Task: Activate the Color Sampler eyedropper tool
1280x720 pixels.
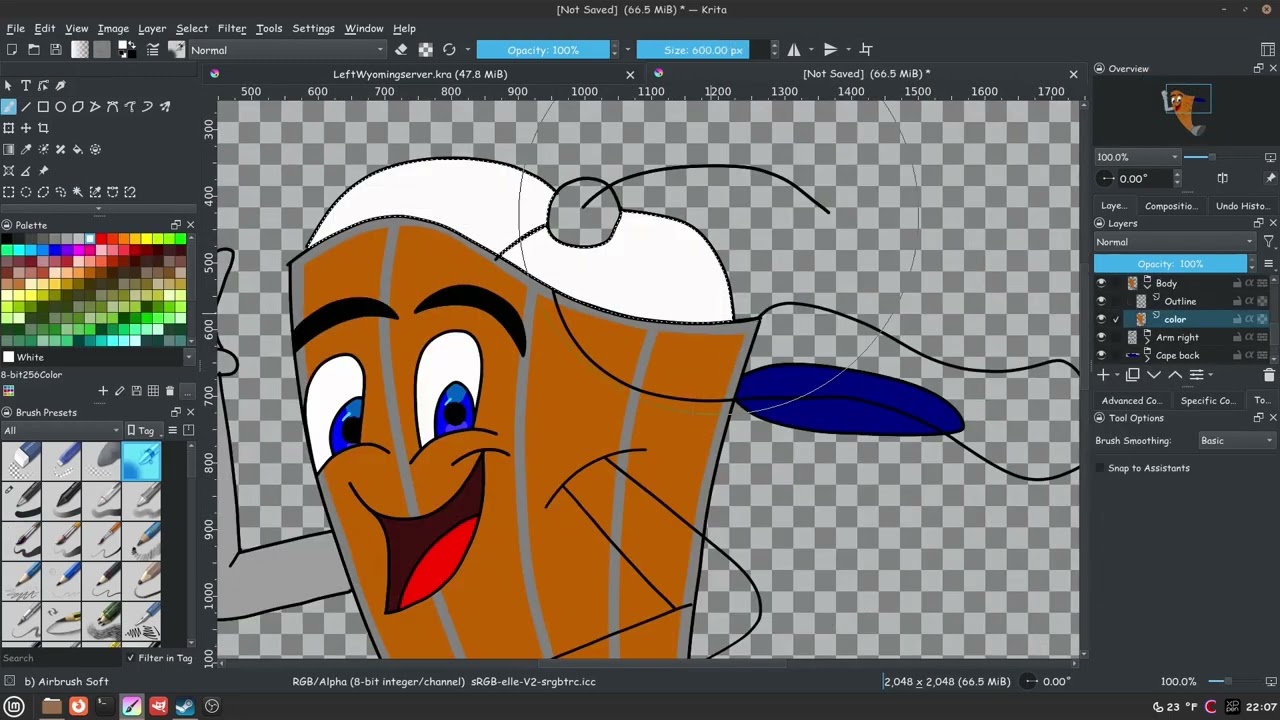Action: [26, 150]
